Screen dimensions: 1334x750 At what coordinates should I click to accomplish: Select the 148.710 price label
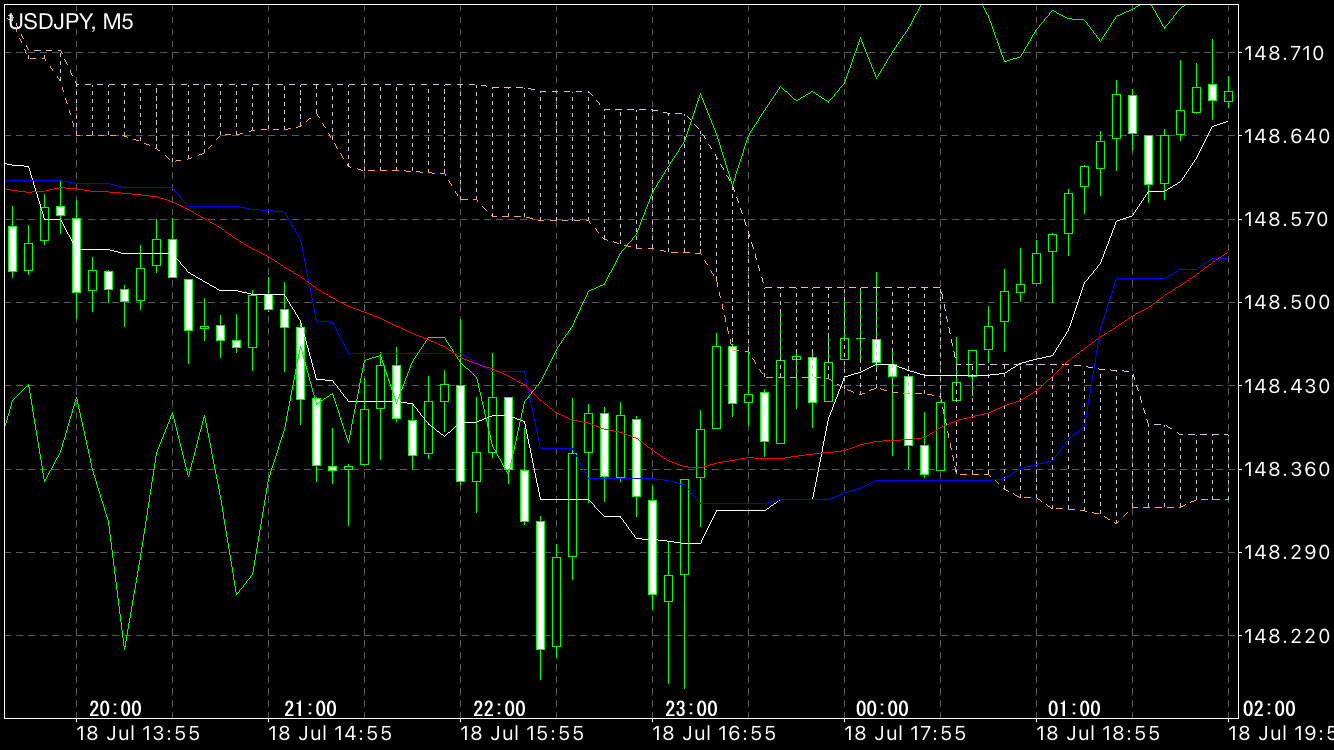coord(1287,52)
